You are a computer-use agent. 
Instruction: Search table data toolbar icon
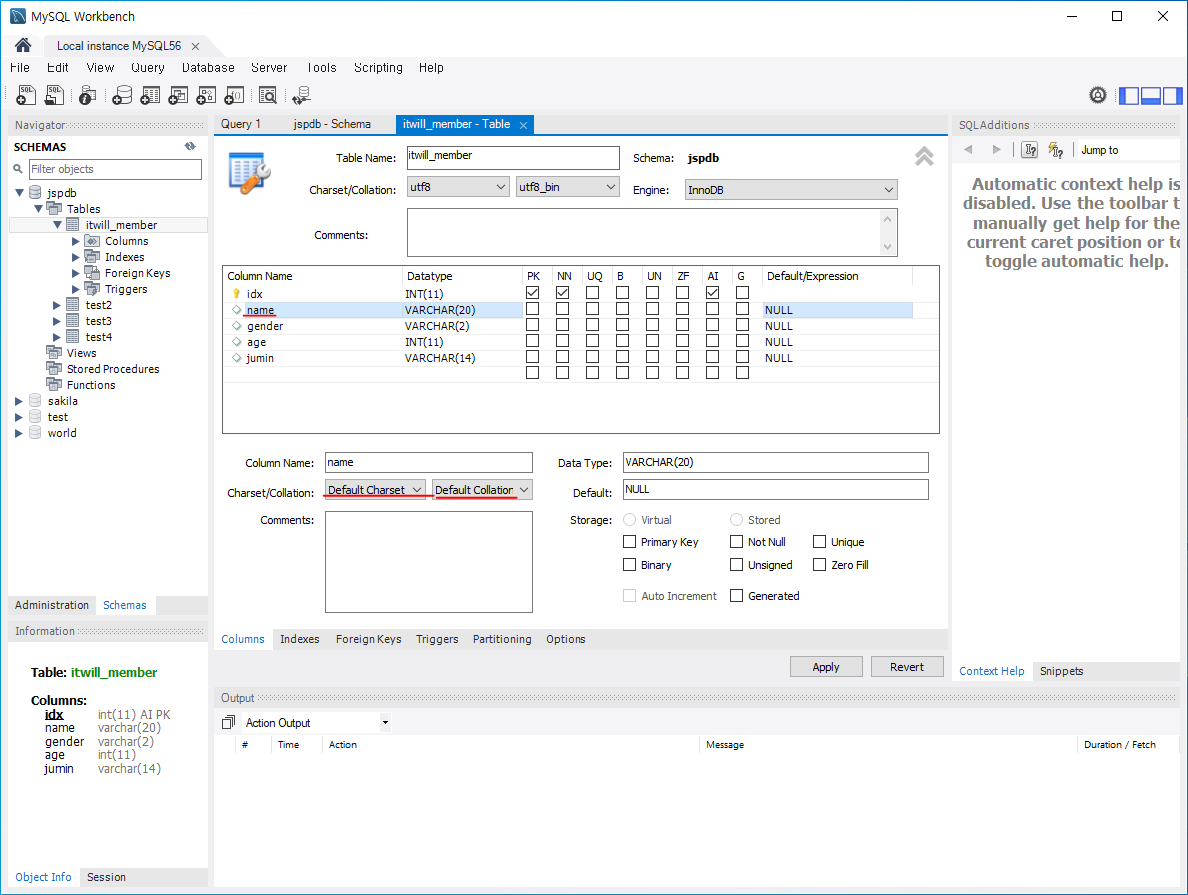(268, 95)
